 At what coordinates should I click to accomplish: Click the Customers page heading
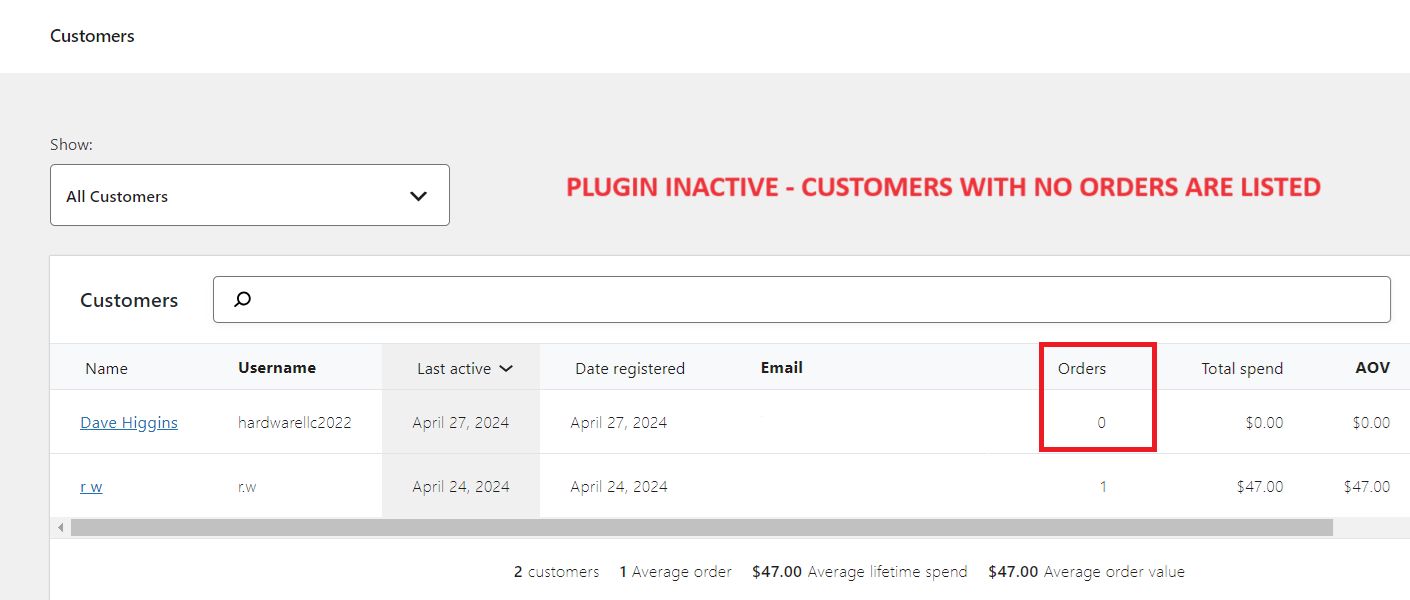pos(92,36)
